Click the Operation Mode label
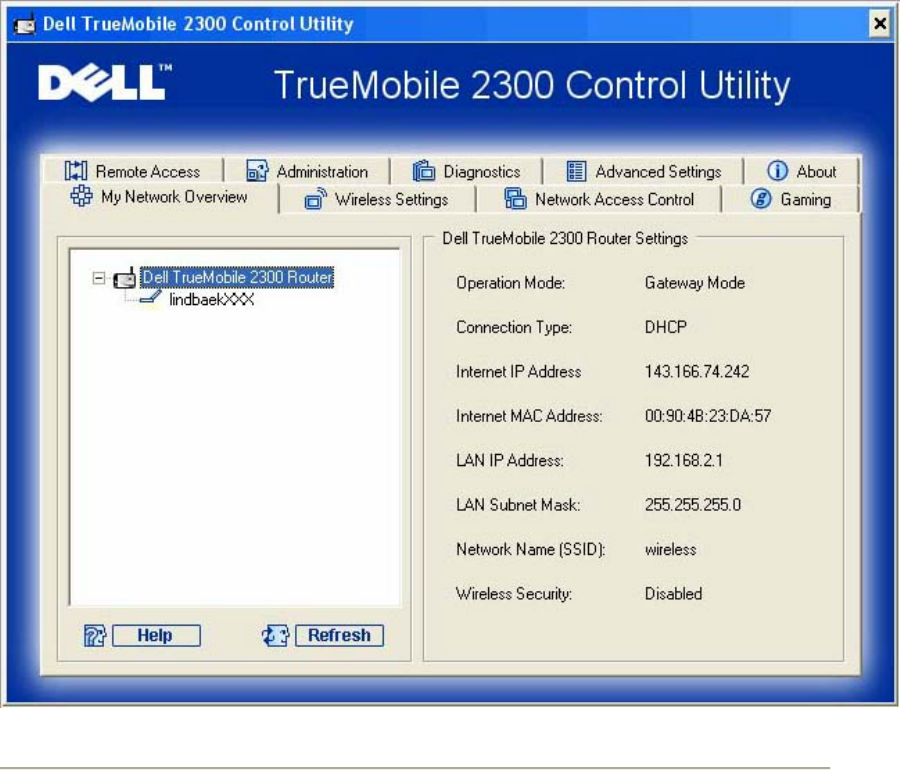This screenshot has width=900, height=770. point(510,283)
